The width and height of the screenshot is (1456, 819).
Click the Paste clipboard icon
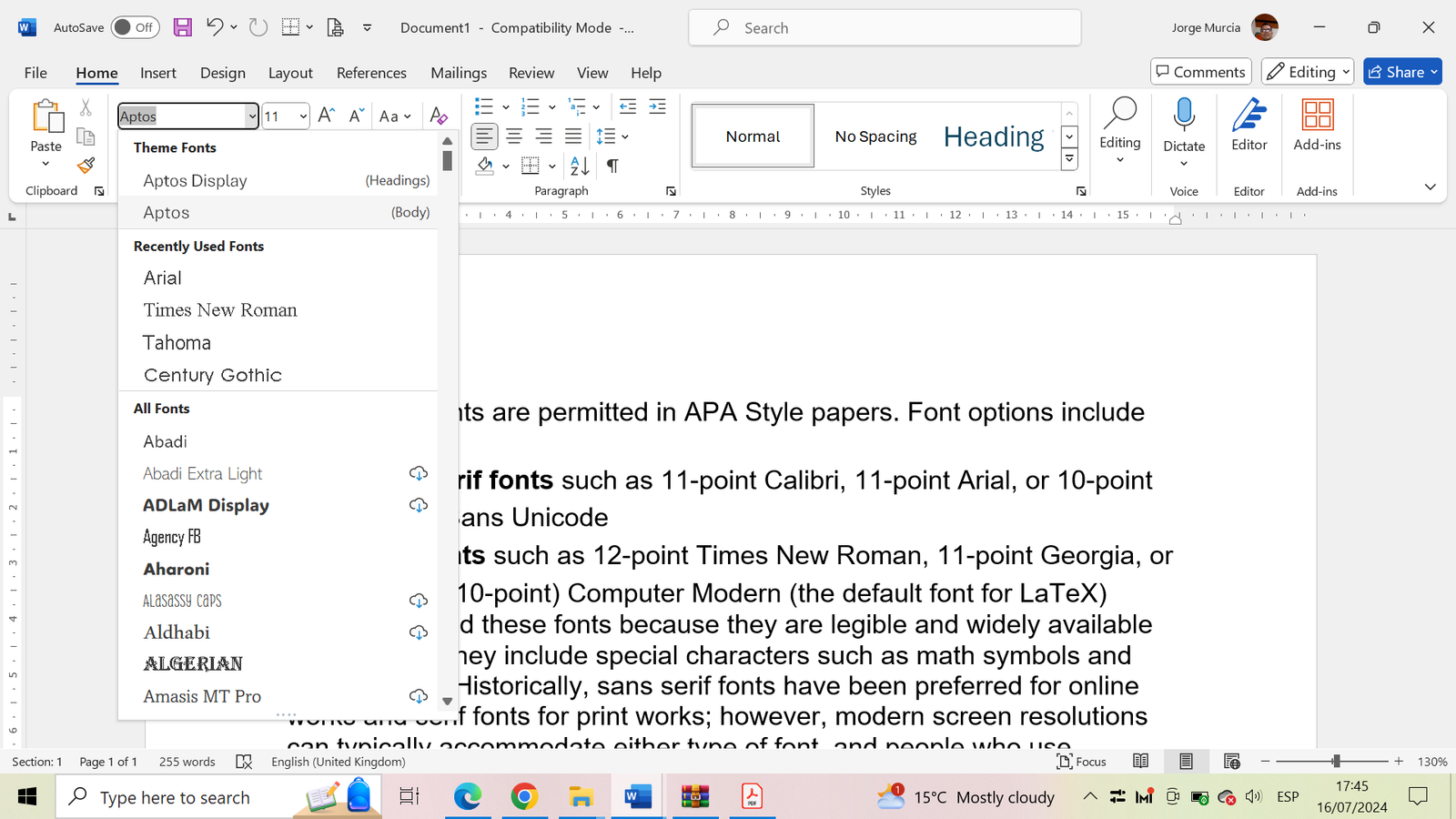click(x=46, y=116)
